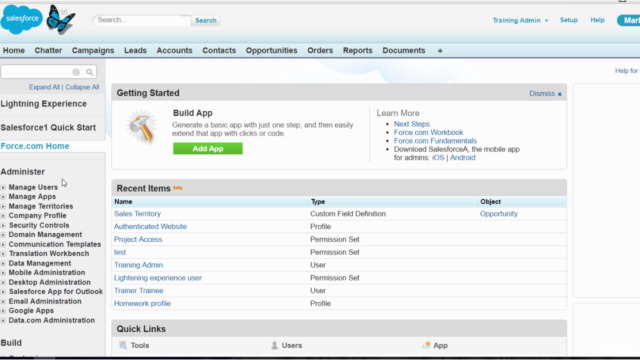Open the plus all tabs icon
640x360 pixels.
[440, 51]
